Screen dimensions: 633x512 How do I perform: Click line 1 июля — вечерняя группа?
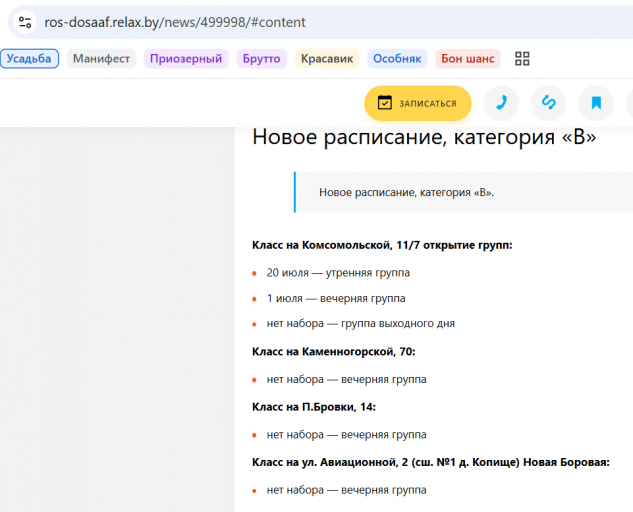tap(336, 298)
